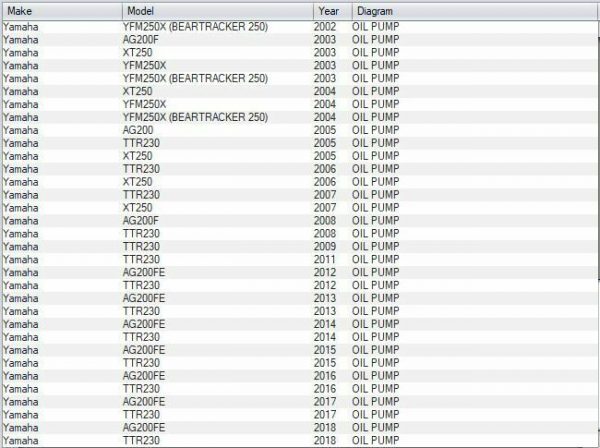Click OIL PUMP in the 2011 TTR230 row
This screenshot has width=600, height=448.
pyautogui.click(x=376, y=260)
